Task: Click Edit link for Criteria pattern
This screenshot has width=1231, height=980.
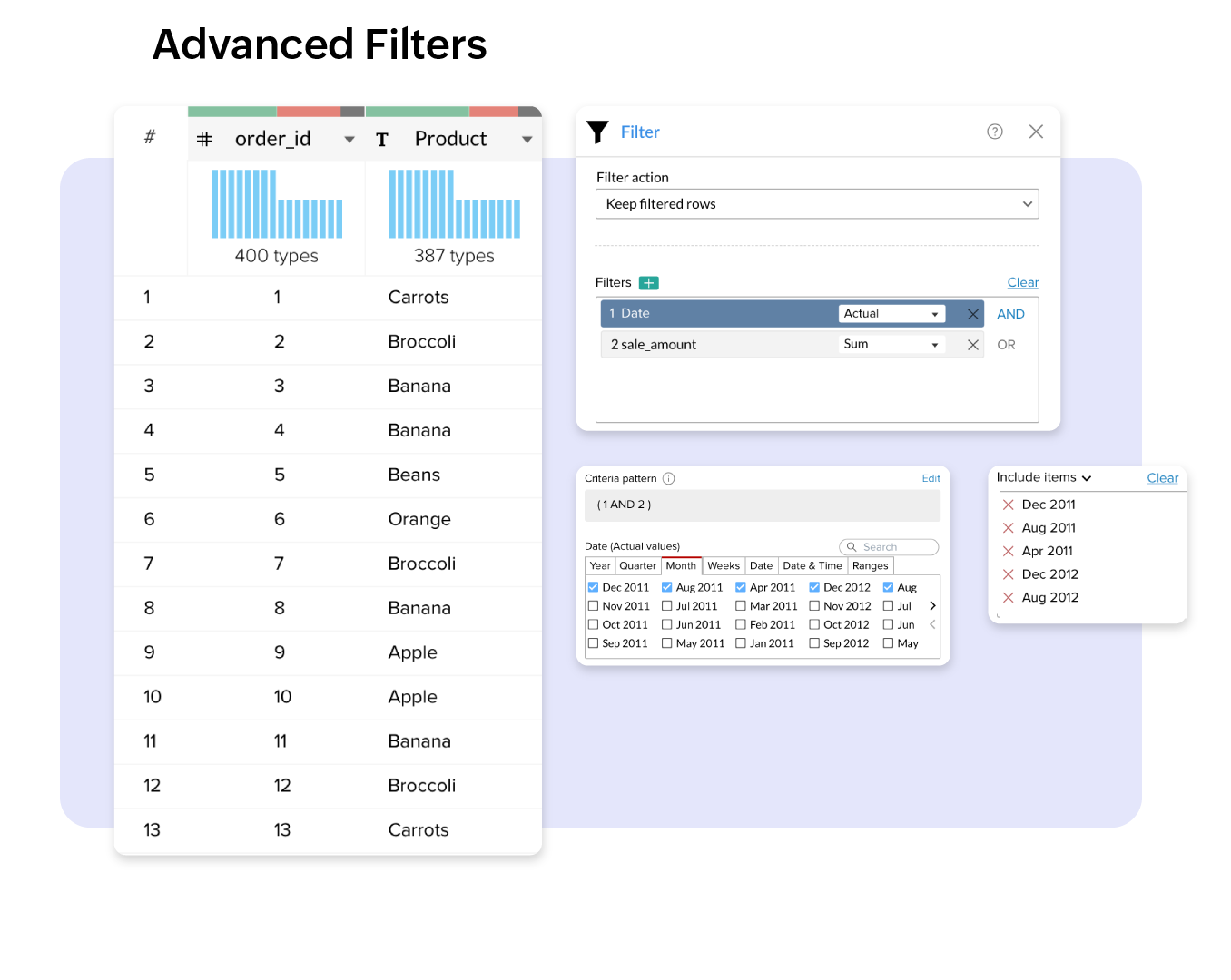Action: pos(931,479)
